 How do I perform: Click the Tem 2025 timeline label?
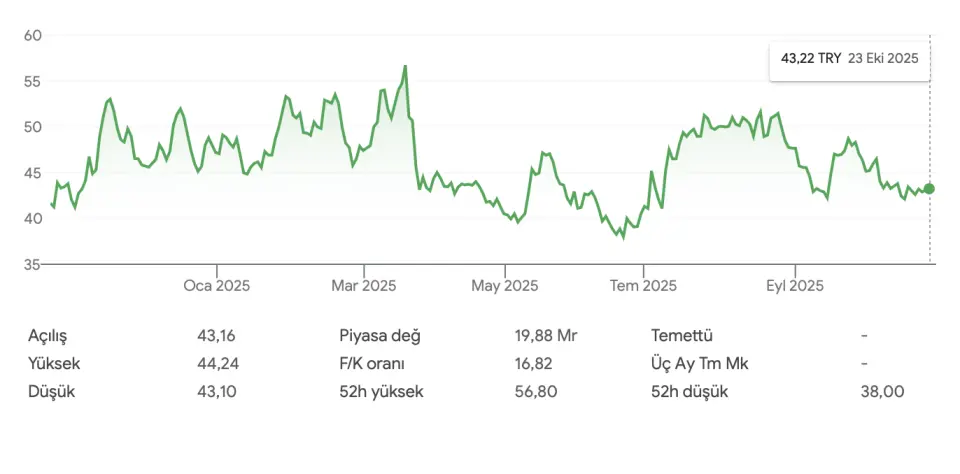pos(644,286)
